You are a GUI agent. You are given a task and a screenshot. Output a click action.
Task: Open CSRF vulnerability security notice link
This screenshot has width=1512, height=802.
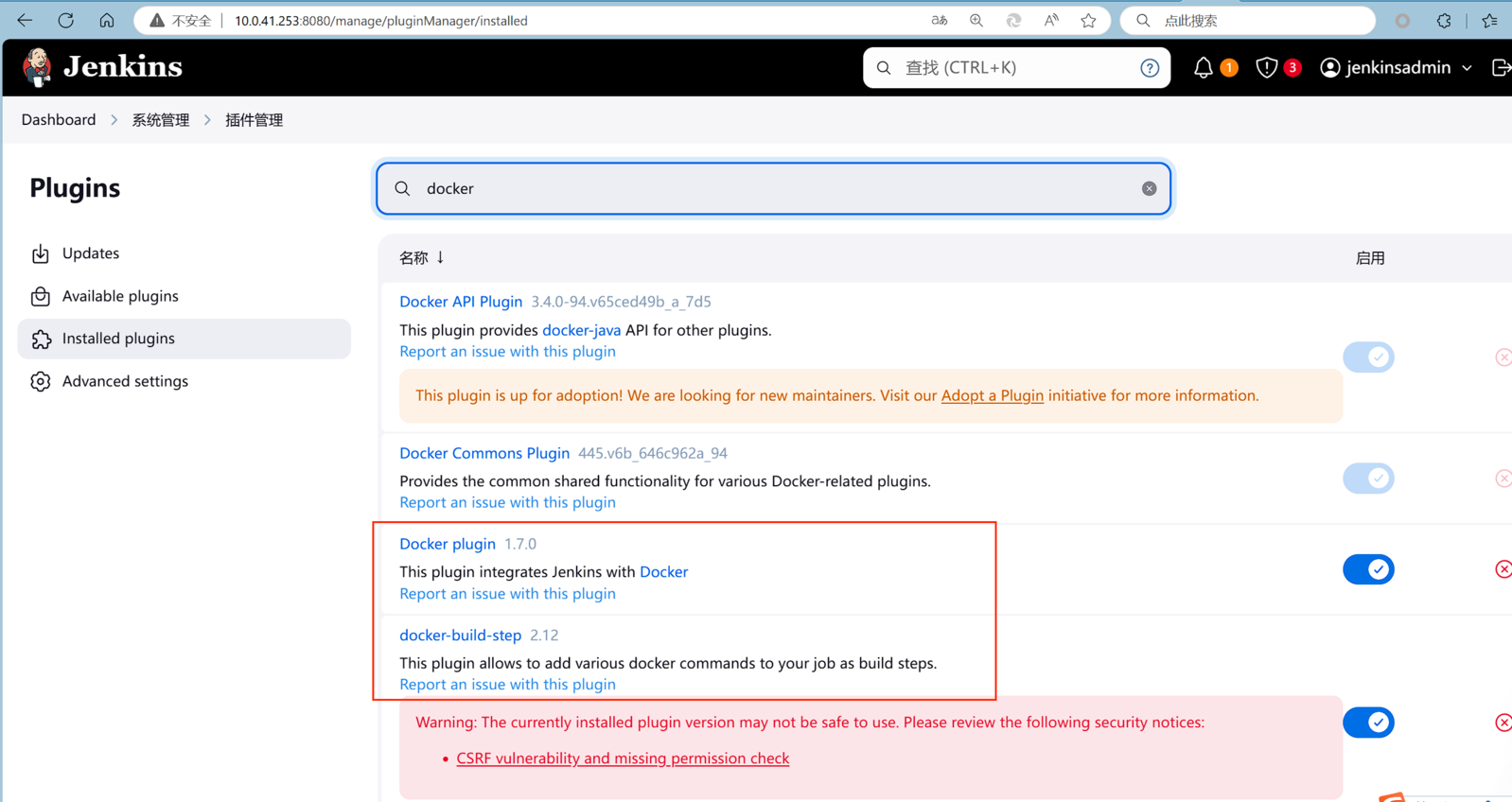coord(623,758)
